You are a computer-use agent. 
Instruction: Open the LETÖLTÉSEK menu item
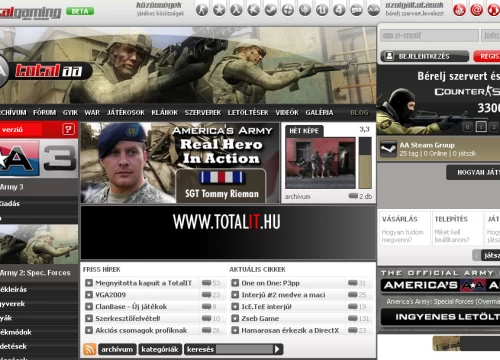(248, 113)
